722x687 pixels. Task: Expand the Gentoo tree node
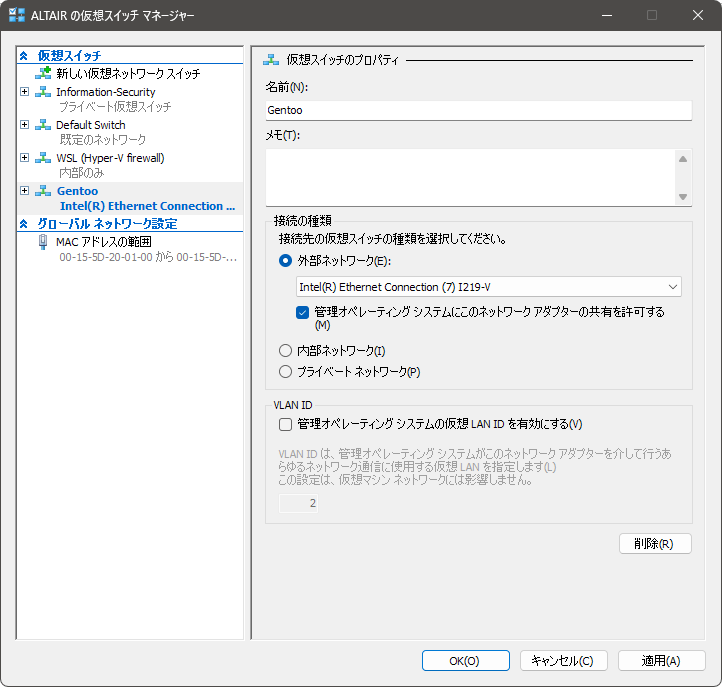(24, 191)
